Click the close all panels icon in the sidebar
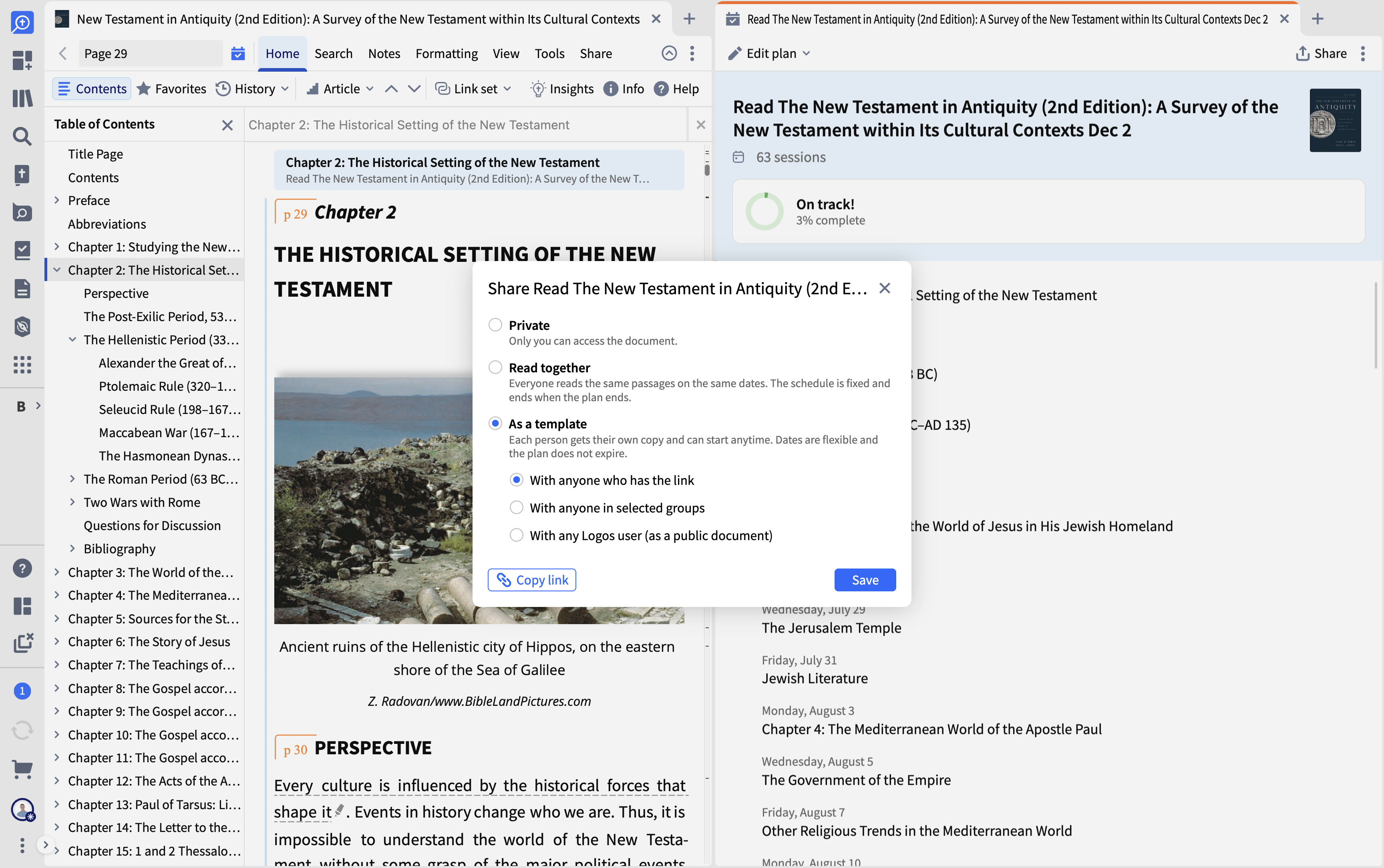Screen dimensions: 1384x868 [23, 643]
